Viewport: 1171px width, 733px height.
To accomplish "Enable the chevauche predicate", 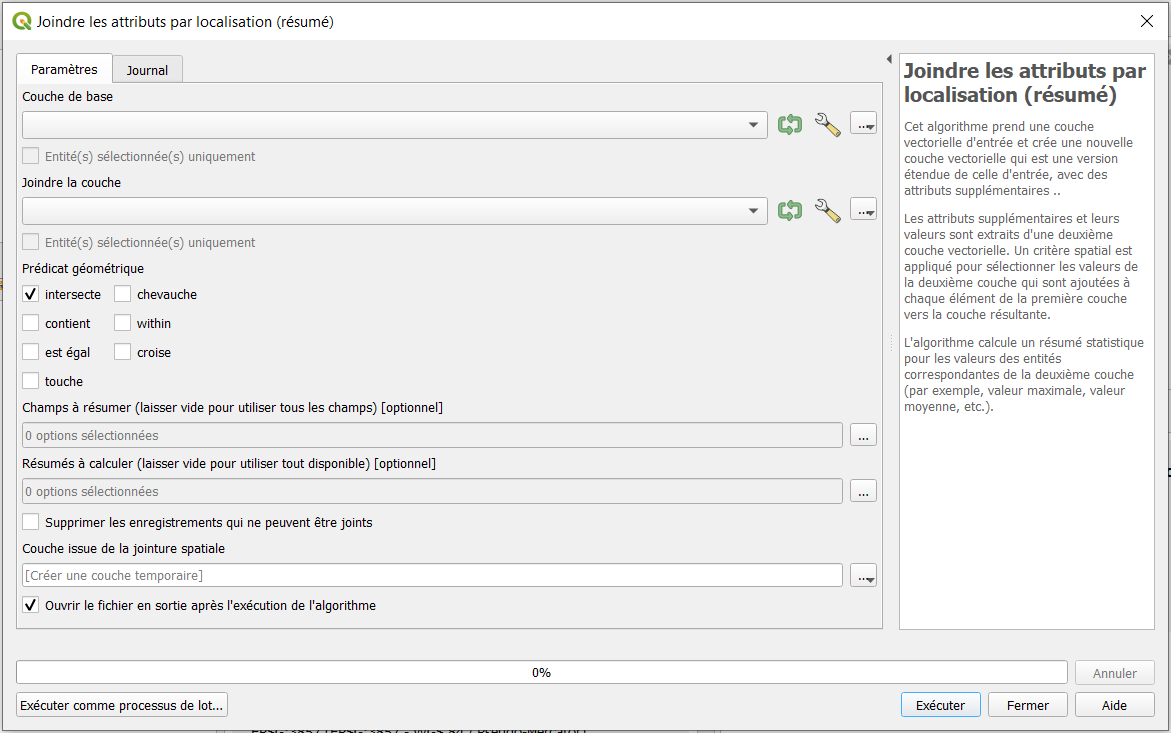I will (x=122, y=294).
